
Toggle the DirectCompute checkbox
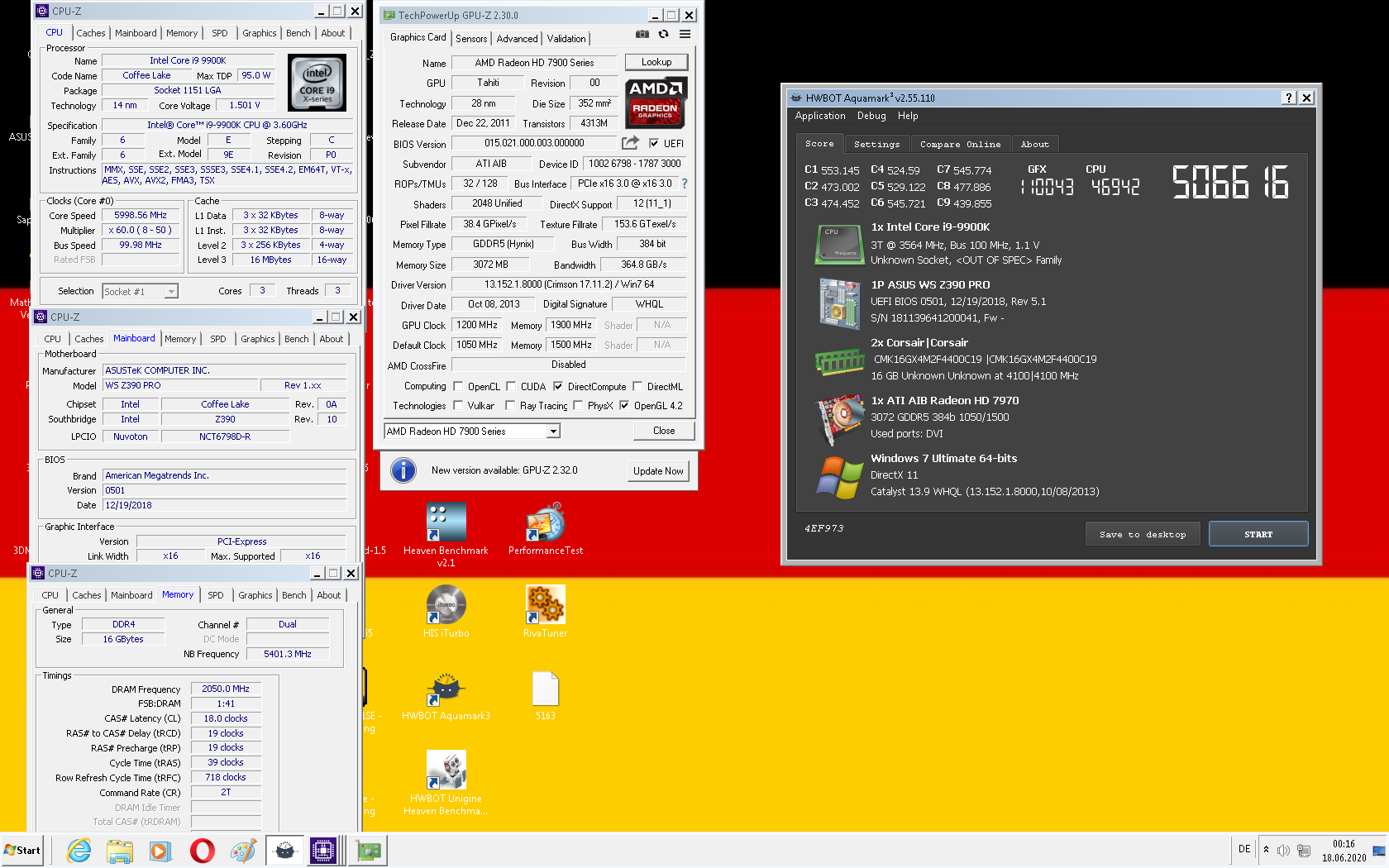pyautogui.click(x=558, y=386)
